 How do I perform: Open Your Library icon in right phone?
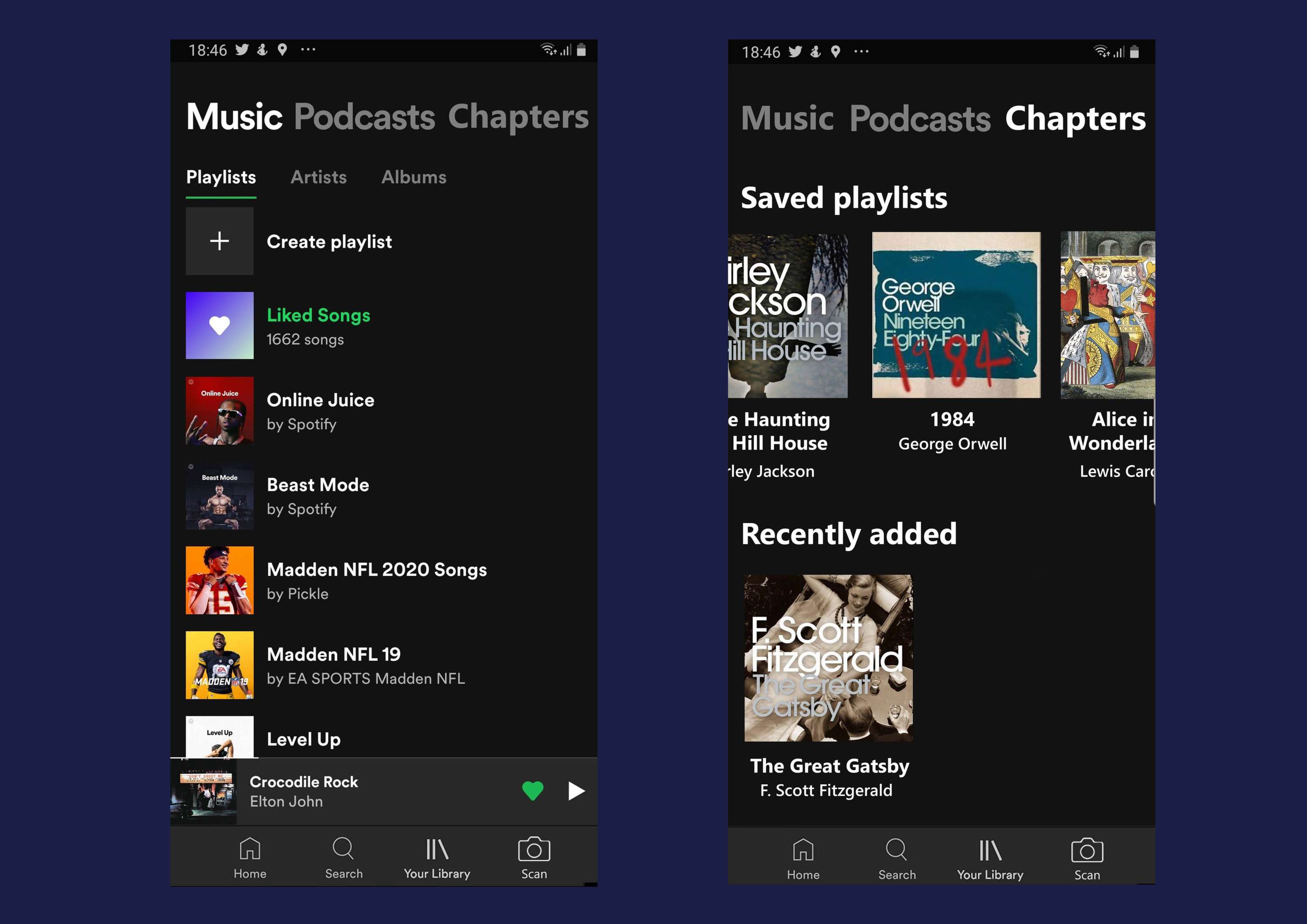990,860
